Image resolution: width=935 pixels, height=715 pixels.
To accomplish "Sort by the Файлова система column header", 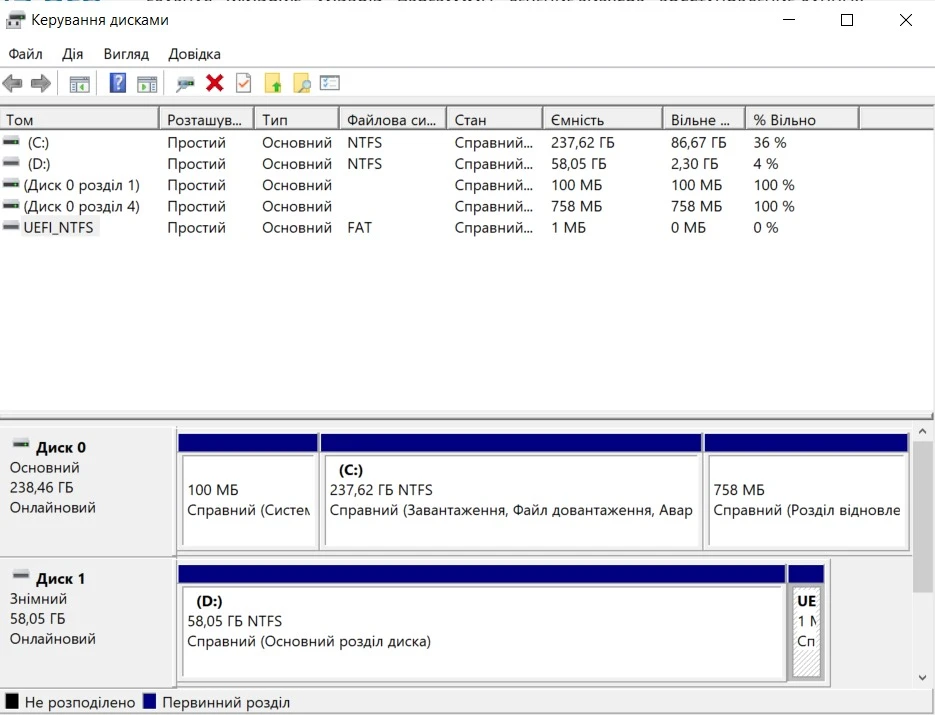I will (x=391, y=120).
